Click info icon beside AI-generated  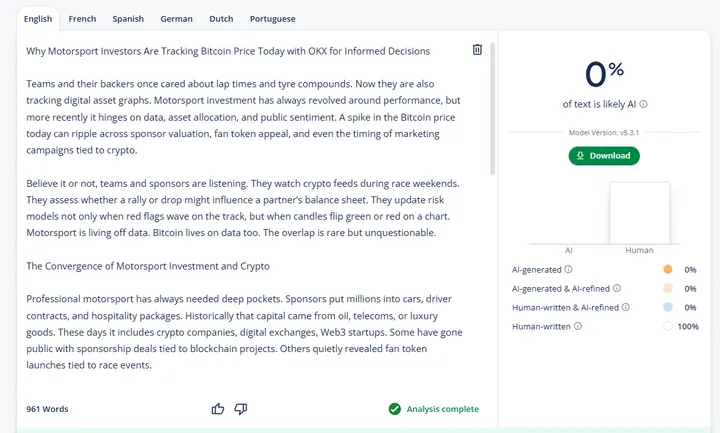[x=568, y=269]
